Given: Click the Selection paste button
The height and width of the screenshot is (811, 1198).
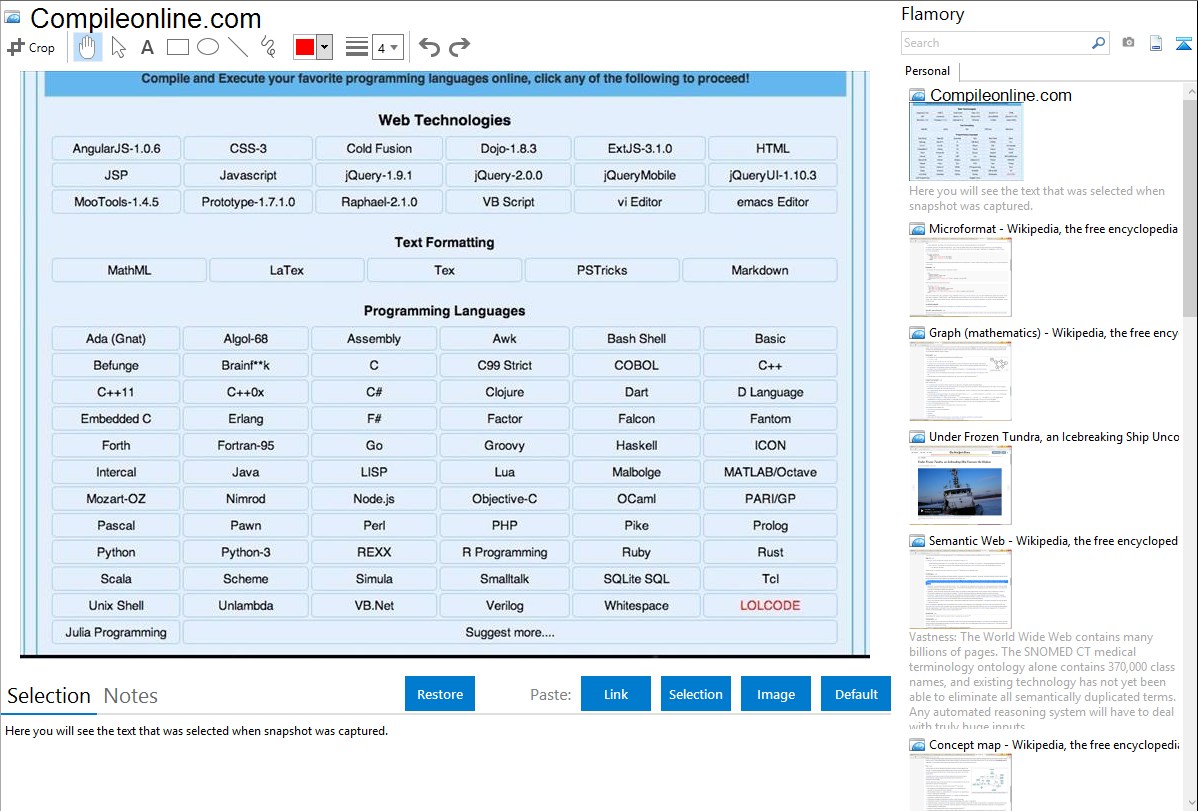Looking at the screenshot, I should pyautogui.click(x=695, y=694).
